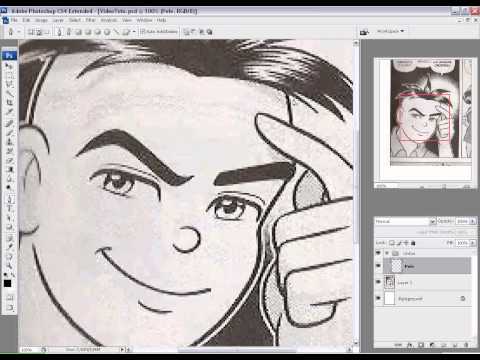480x360 pixels.
Task: Click the Create new group icon
Action: (x=444, y=345)
